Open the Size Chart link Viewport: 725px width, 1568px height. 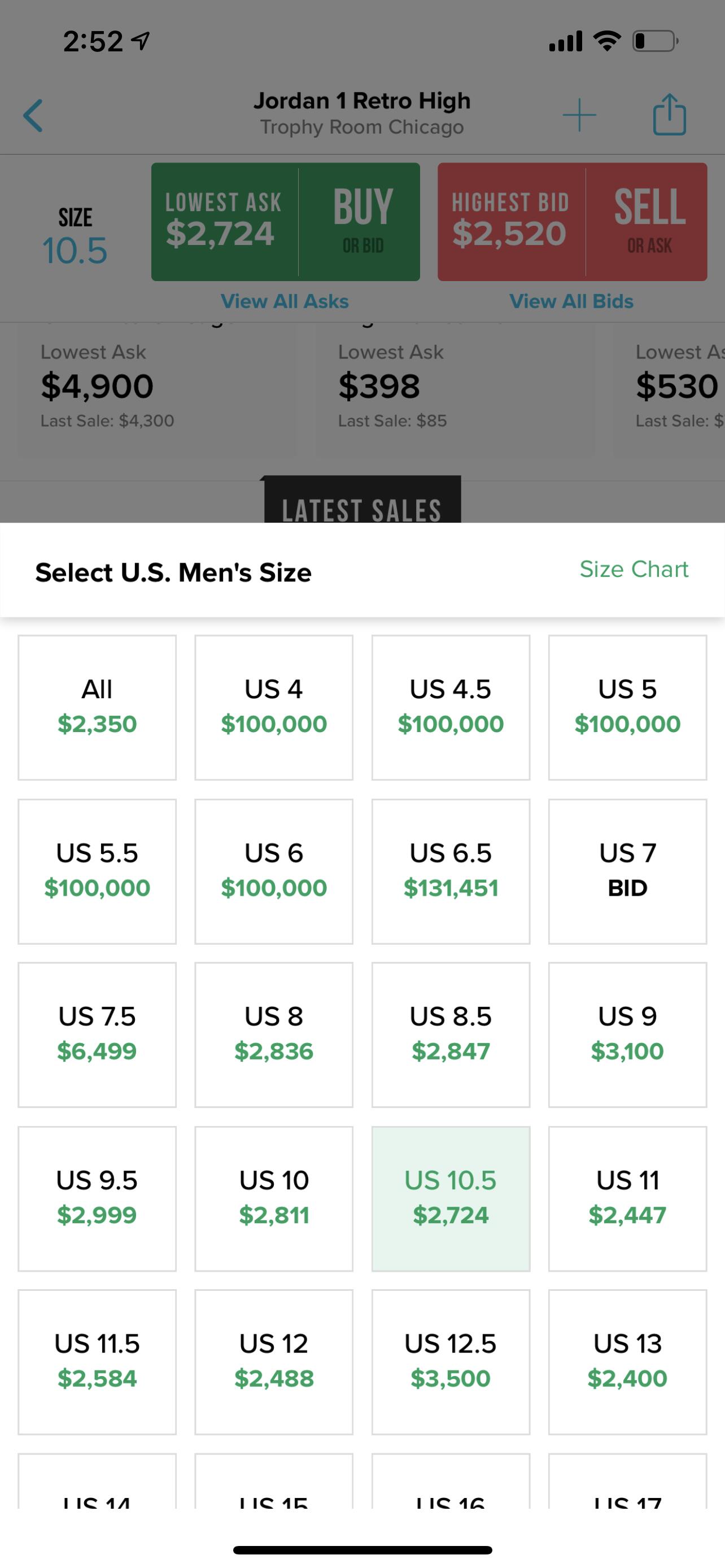click(633, 569)
